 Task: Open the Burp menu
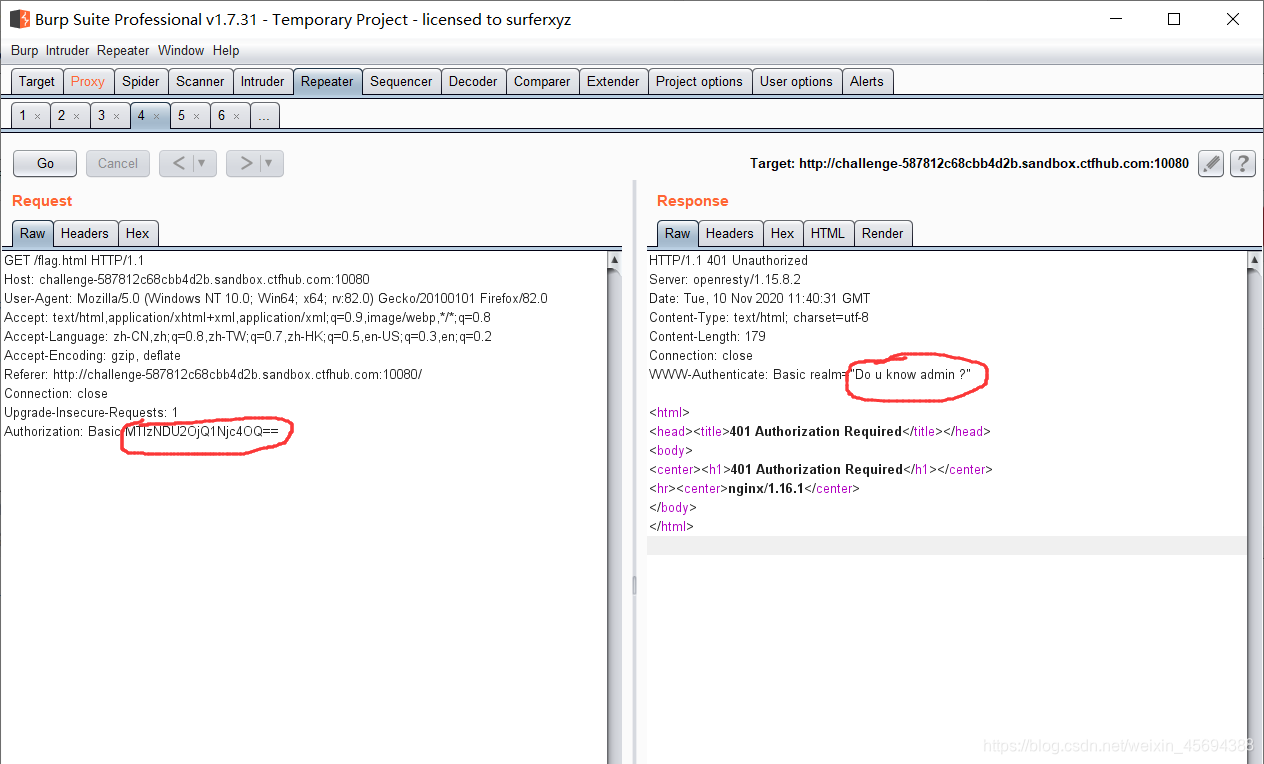[25, 50]
